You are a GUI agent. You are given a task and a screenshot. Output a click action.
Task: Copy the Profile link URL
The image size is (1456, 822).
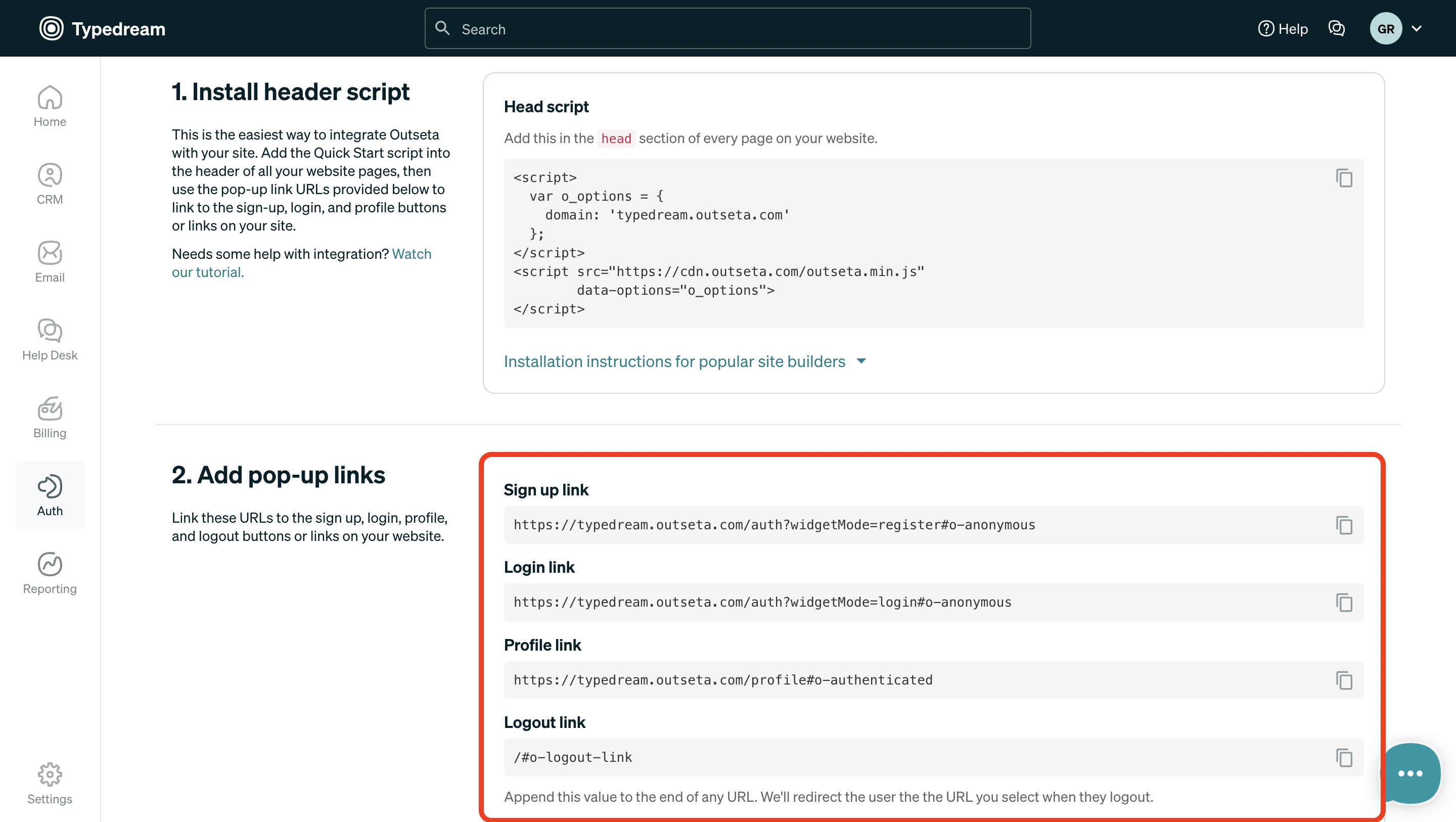click(1344, 680)
